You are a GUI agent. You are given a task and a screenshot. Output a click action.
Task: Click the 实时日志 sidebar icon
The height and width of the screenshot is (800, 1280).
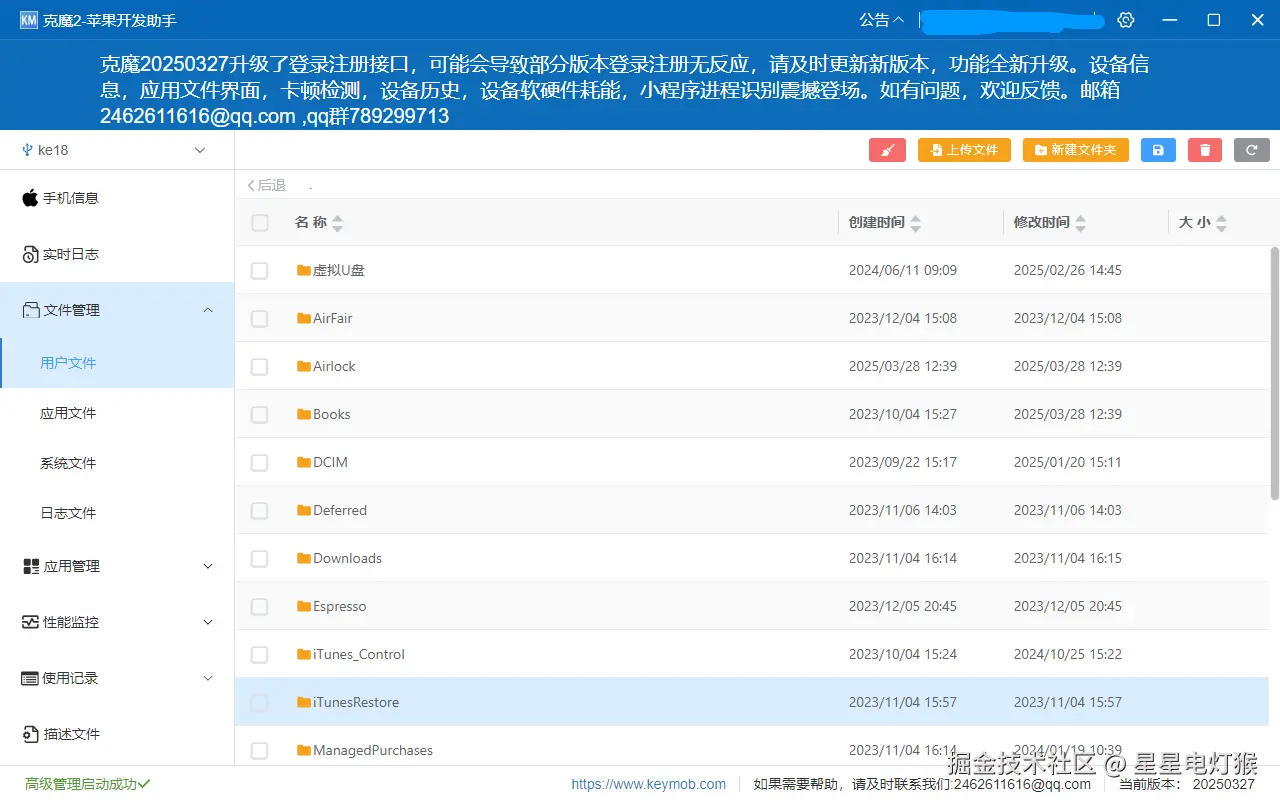pyautogui.click(x=30, y=254)
